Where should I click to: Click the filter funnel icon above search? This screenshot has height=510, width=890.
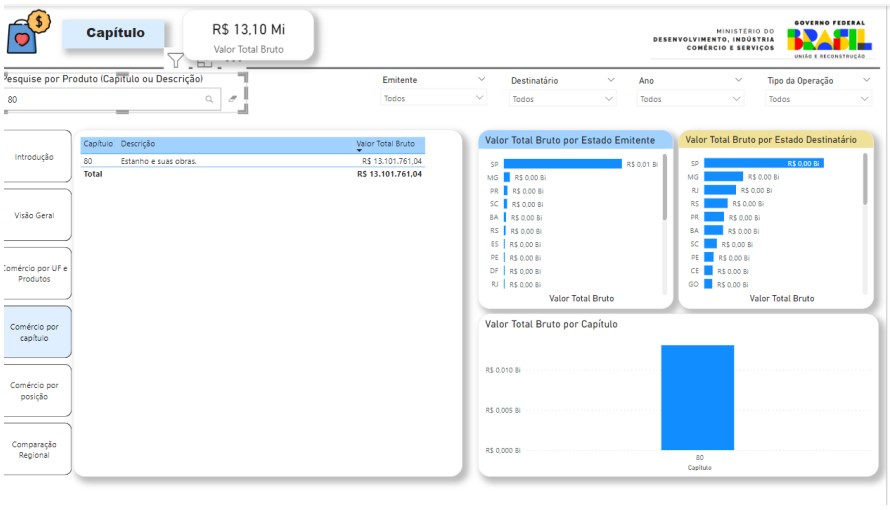coord(175,61)
